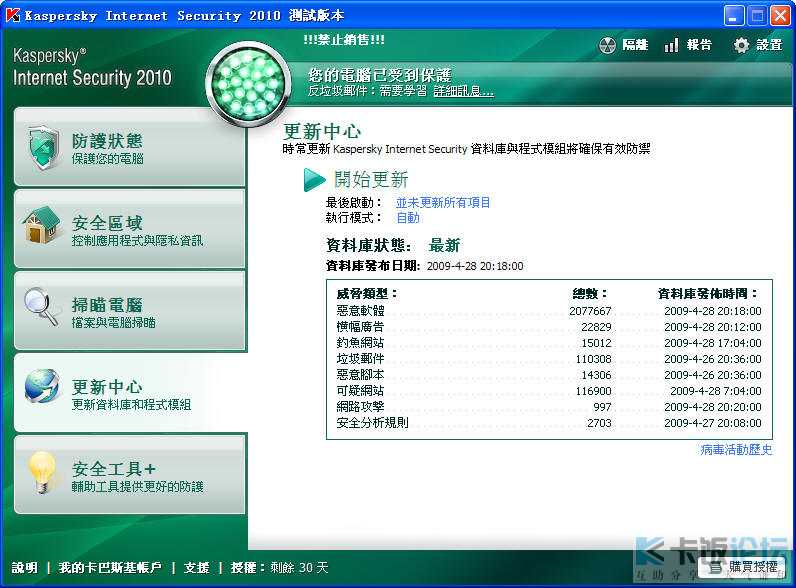This screenshot has width=796, height=588.
Task: Click the report bar-chart icon
Action: (671, 45)
